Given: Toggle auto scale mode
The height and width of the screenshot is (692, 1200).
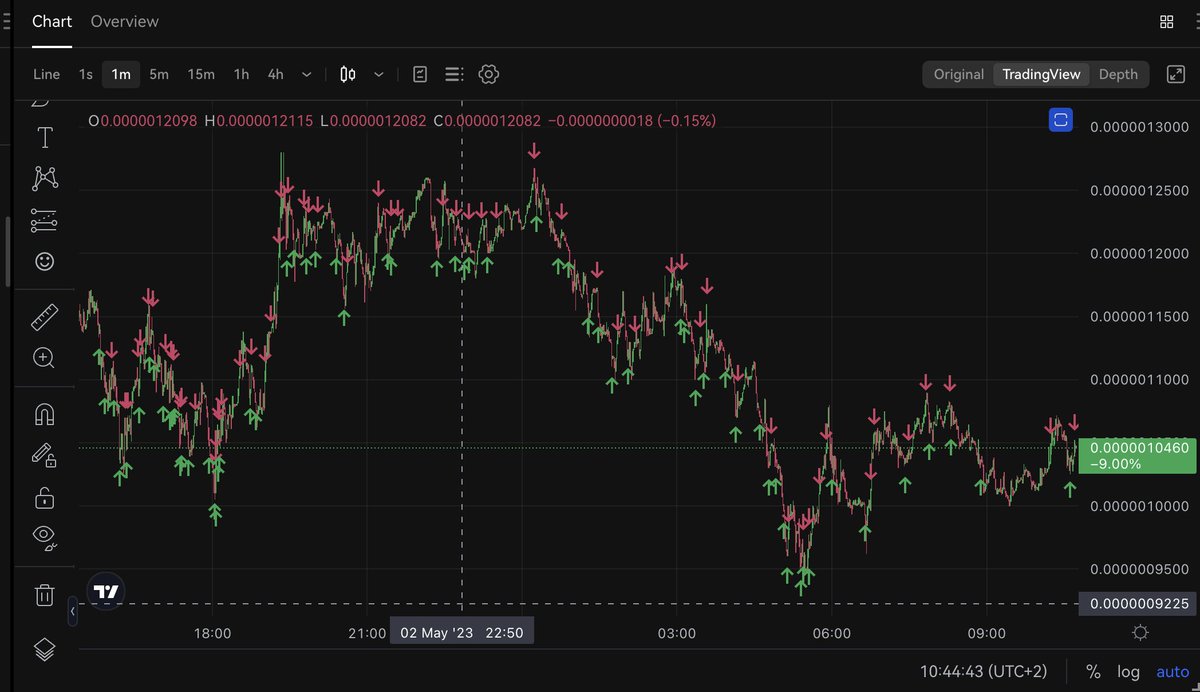Looking at the screenshot, I should (1173, 672).
